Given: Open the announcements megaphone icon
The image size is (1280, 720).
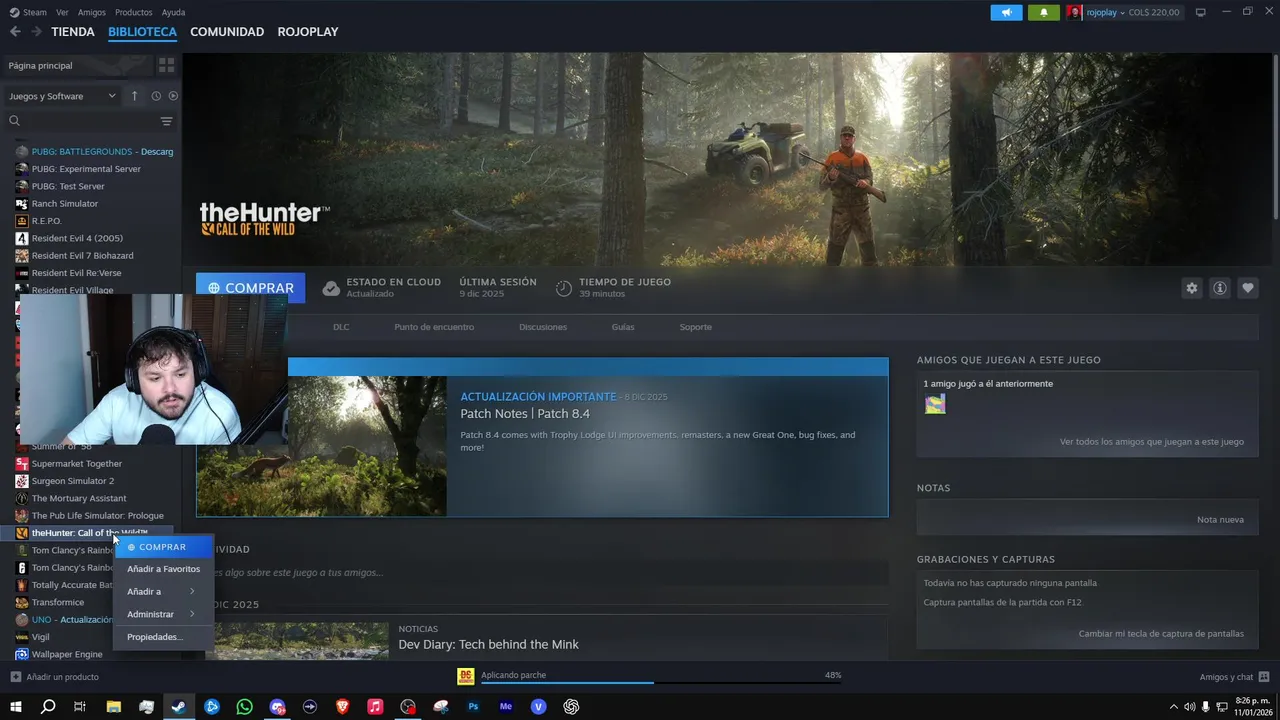Looking at the screenshot, I should point(1006,12).
